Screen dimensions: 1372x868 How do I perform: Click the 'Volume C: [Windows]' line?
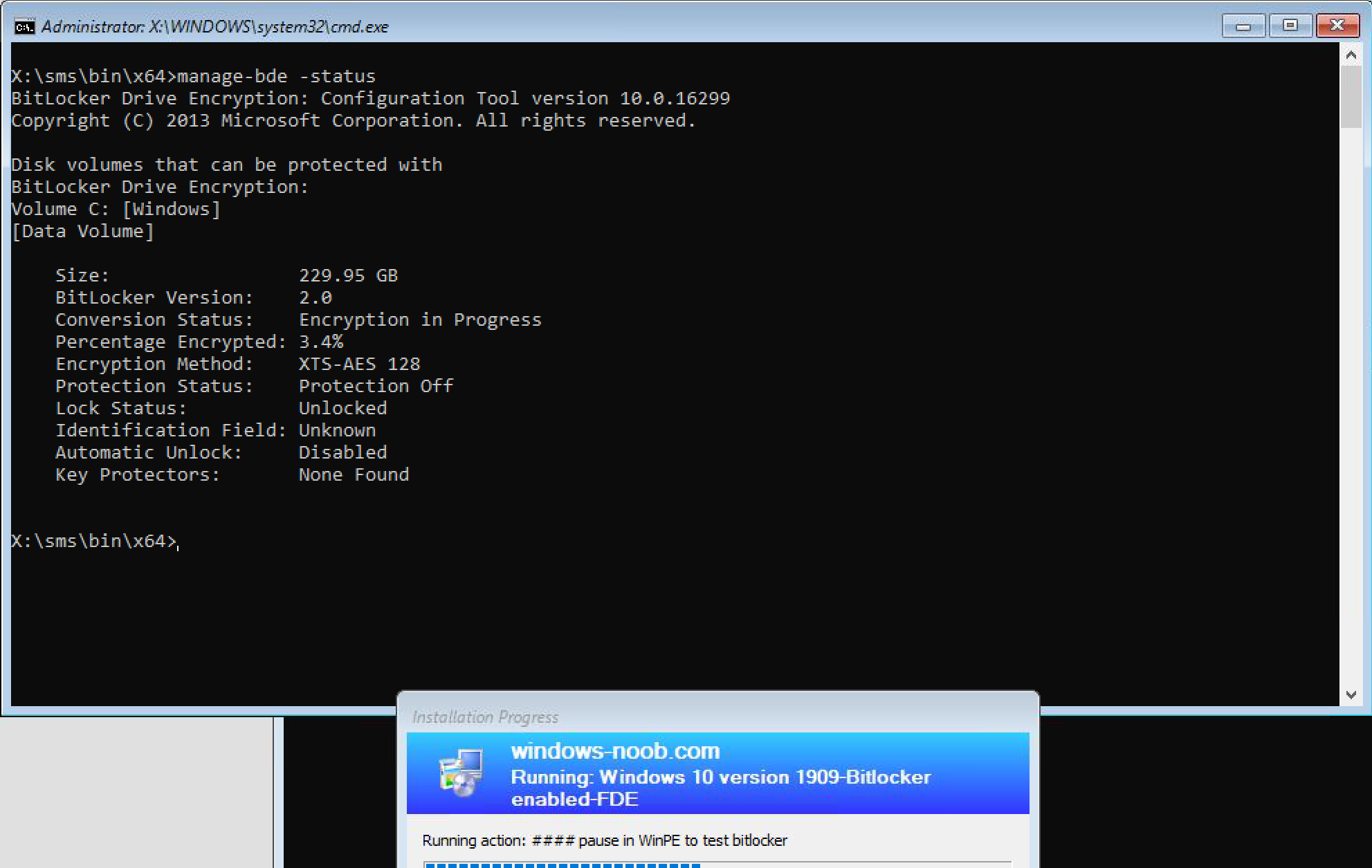pos(116,209)
